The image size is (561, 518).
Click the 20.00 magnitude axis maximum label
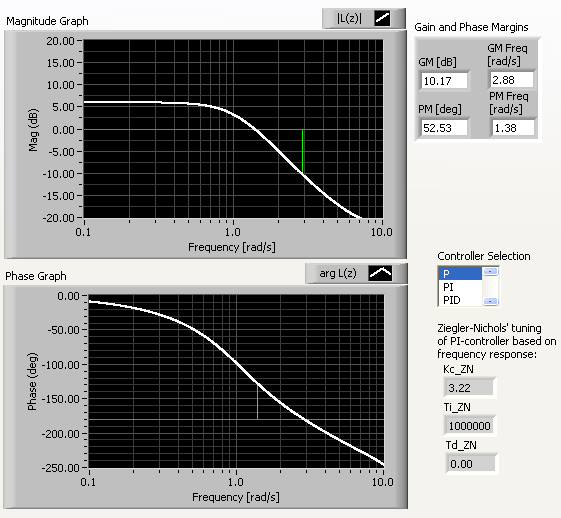pyautogui.click(x=60, y=41)
